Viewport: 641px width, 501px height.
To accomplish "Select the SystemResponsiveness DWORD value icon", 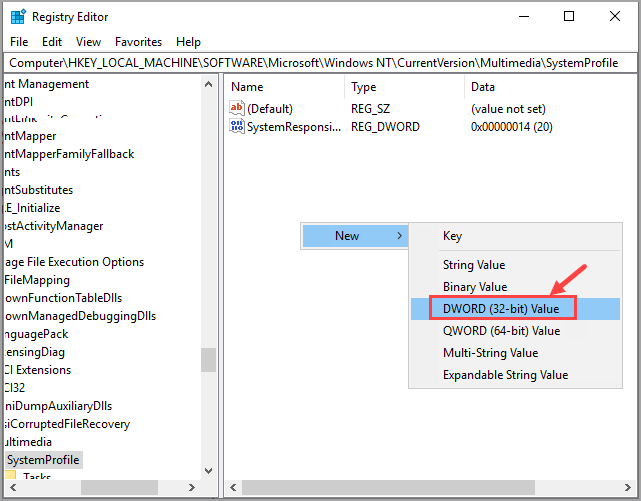I will pyautogui.click(x=237, y=126).
